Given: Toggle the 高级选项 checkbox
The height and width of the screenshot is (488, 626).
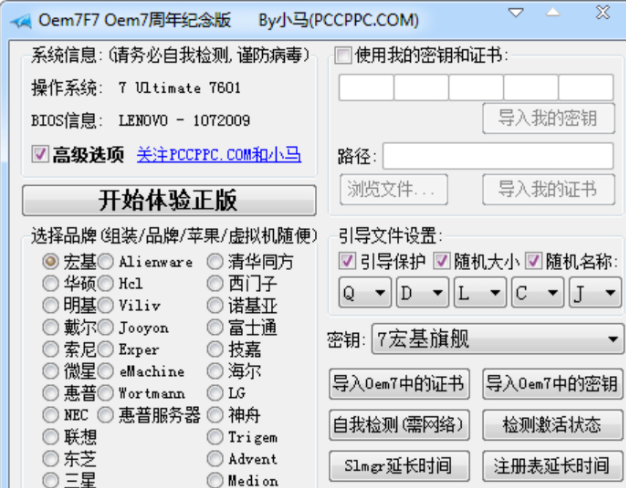Looking at the screenshot, I should point(41,154).
